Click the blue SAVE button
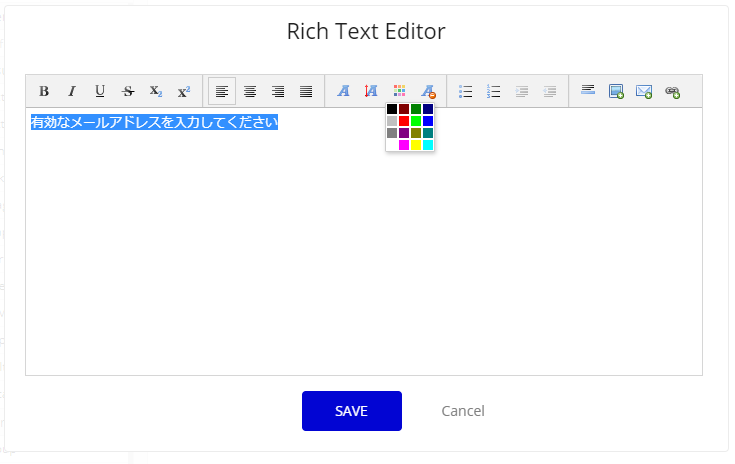The height and width of the screenshot is (464, 735). click(352, 411)
